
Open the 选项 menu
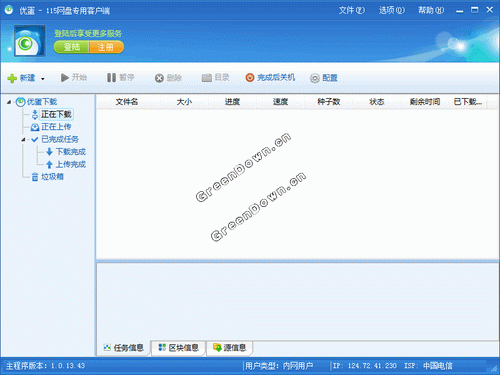tap(392, 10)
